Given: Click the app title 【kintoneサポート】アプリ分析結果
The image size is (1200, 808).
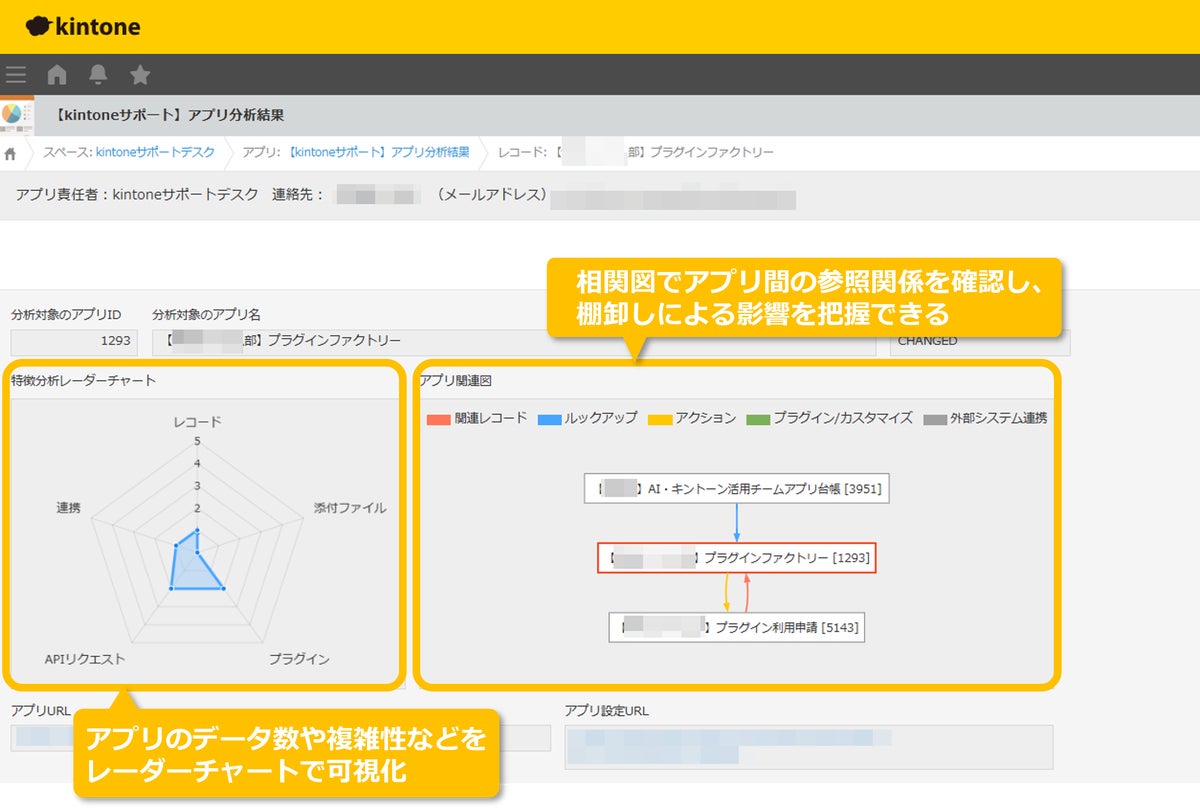Looking at the screenshot, I should (170, 115).
